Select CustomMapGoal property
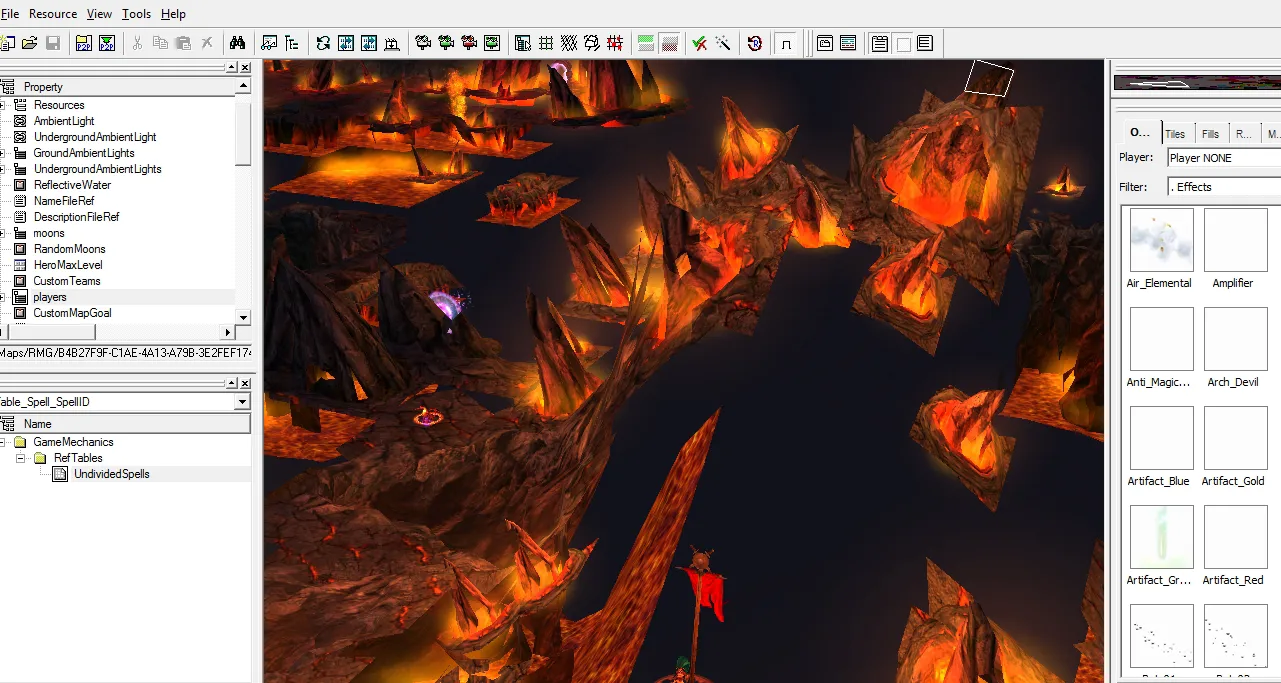 [72, 313]
